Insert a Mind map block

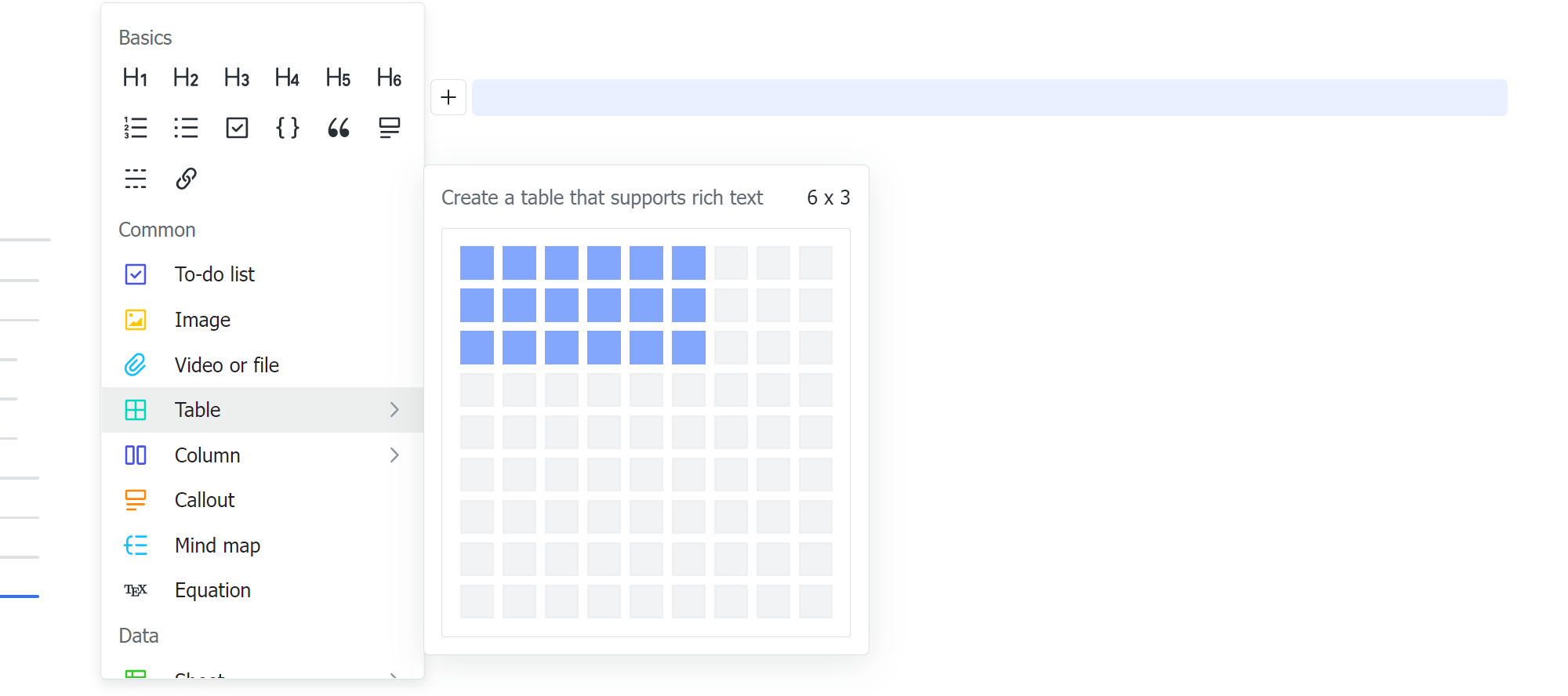[x=217, y=546]
